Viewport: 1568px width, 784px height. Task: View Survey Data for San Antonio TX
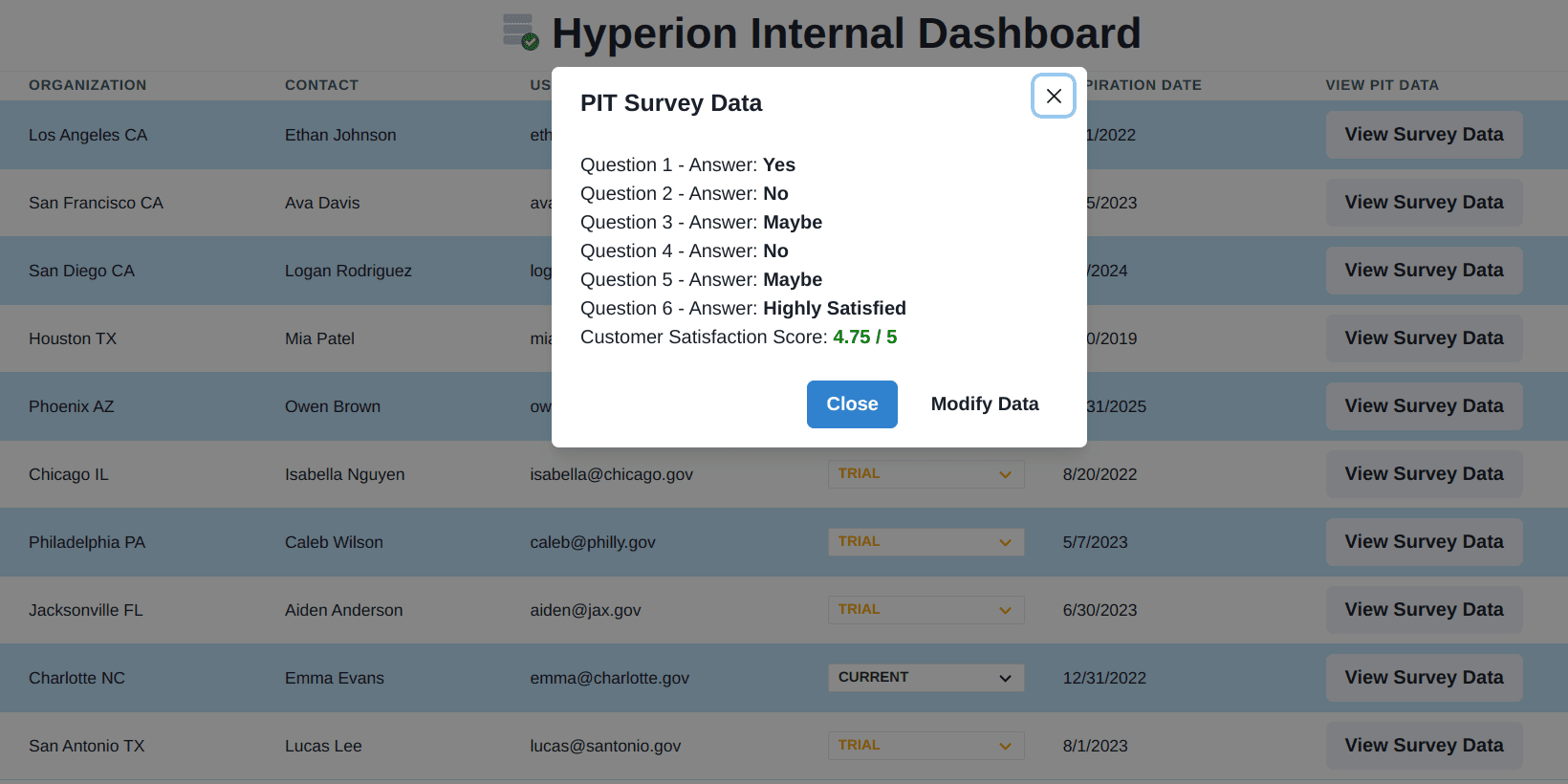[1424, 746]
